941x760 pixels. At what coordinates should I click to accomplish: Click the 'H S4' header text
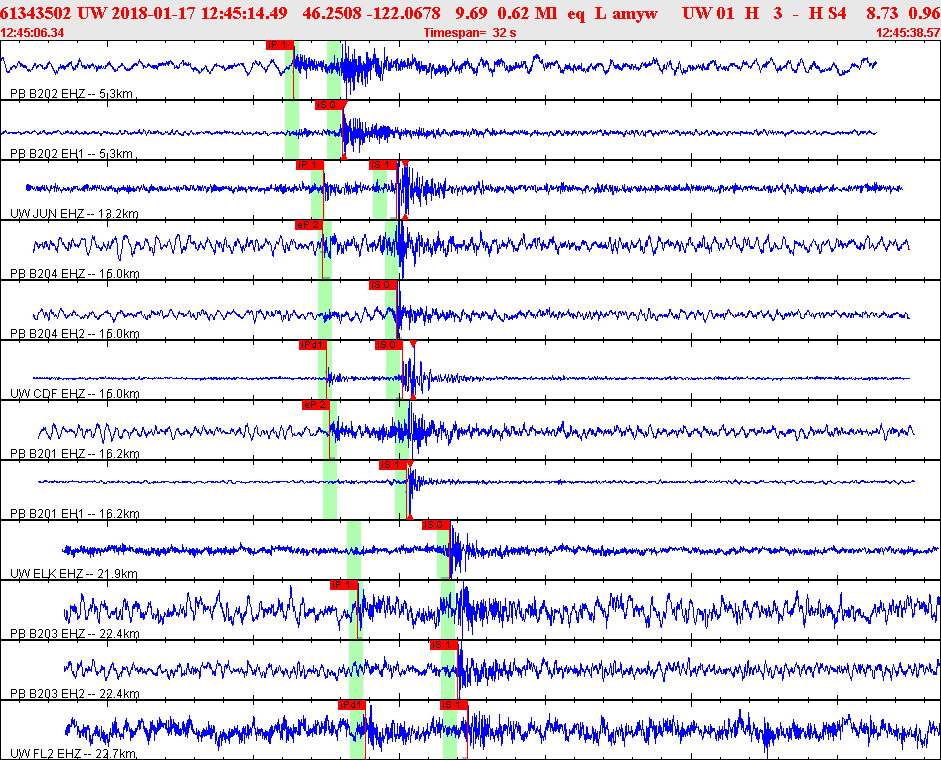click(x=828, y=13)
